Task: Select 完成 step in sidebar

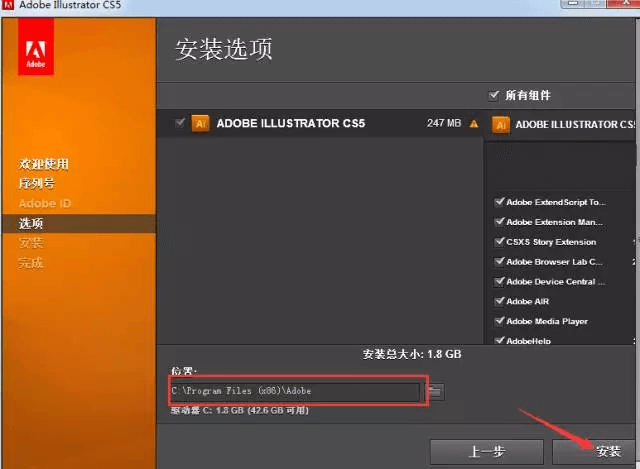Action: click(x=31, y=262)
